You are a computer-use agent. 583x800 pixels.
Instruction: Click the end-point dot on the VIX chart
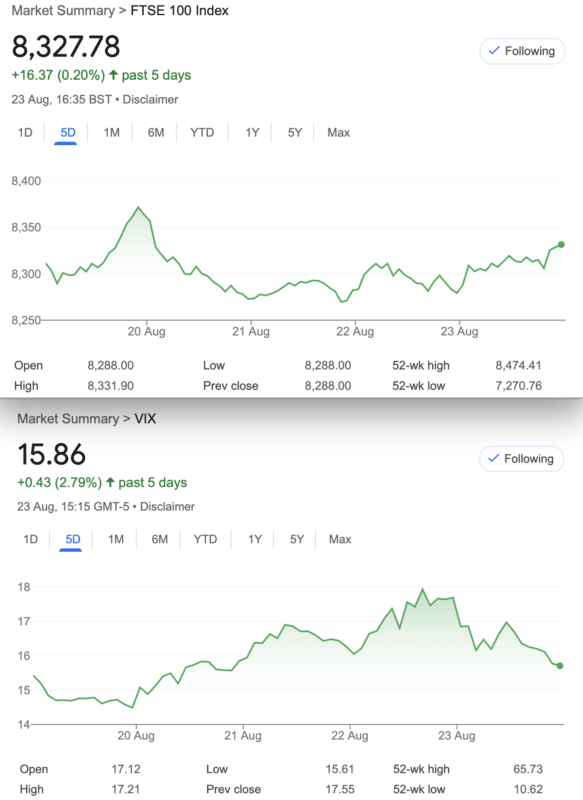tap(560, 666)
